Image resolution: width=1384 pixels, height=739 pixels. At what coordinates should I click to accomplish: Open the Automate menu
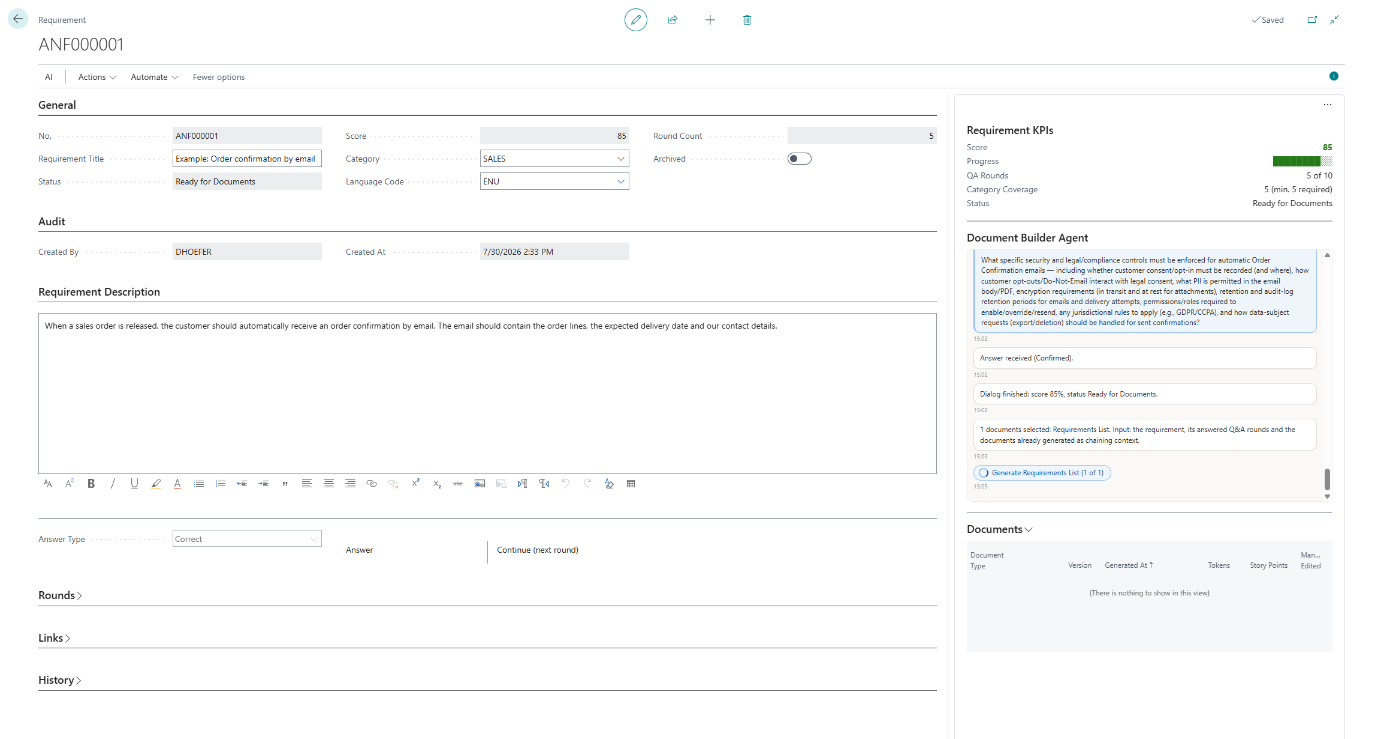pos(155,77)
